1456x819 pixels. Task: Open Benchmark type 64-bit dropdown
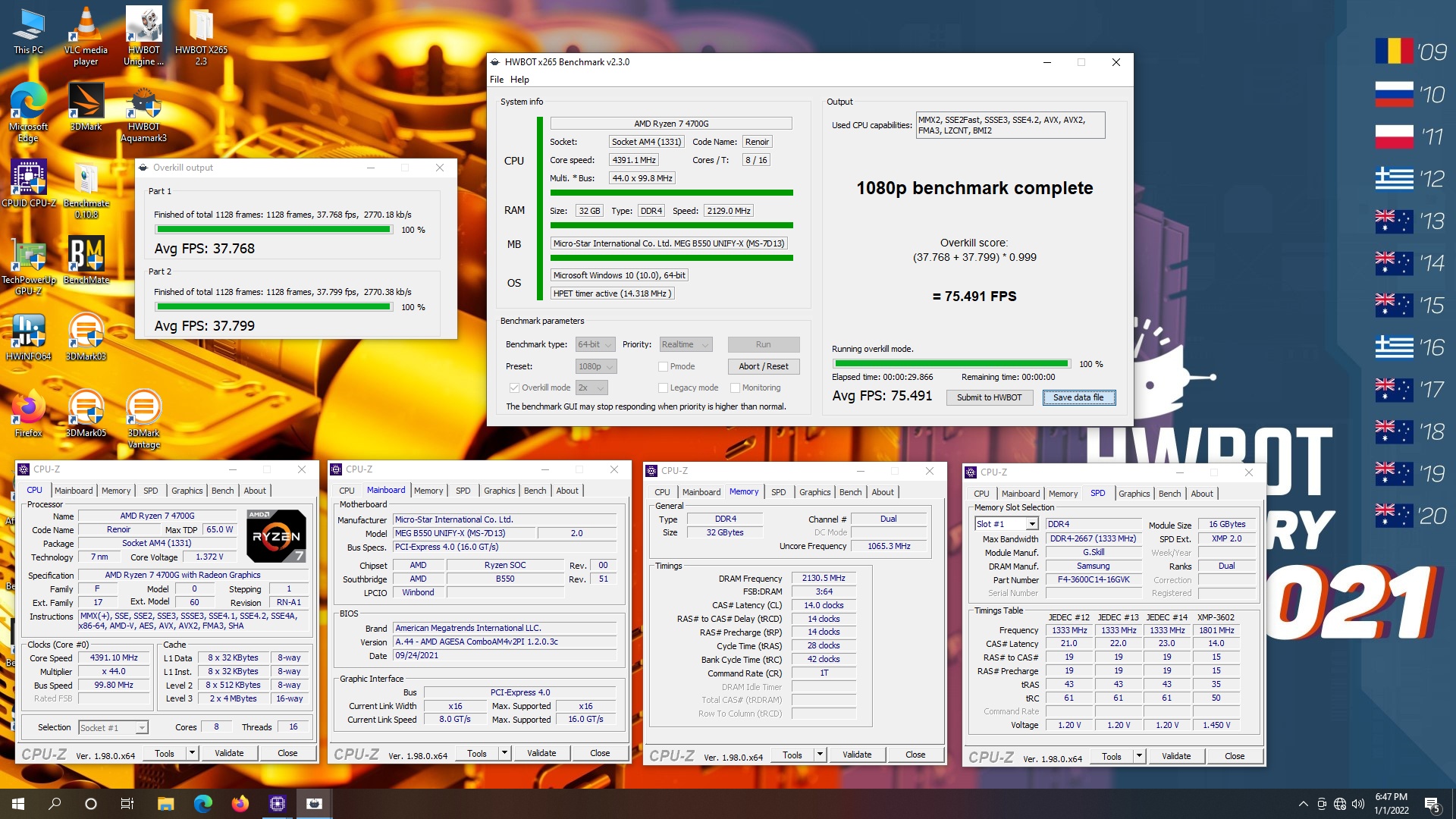point(595,344)
